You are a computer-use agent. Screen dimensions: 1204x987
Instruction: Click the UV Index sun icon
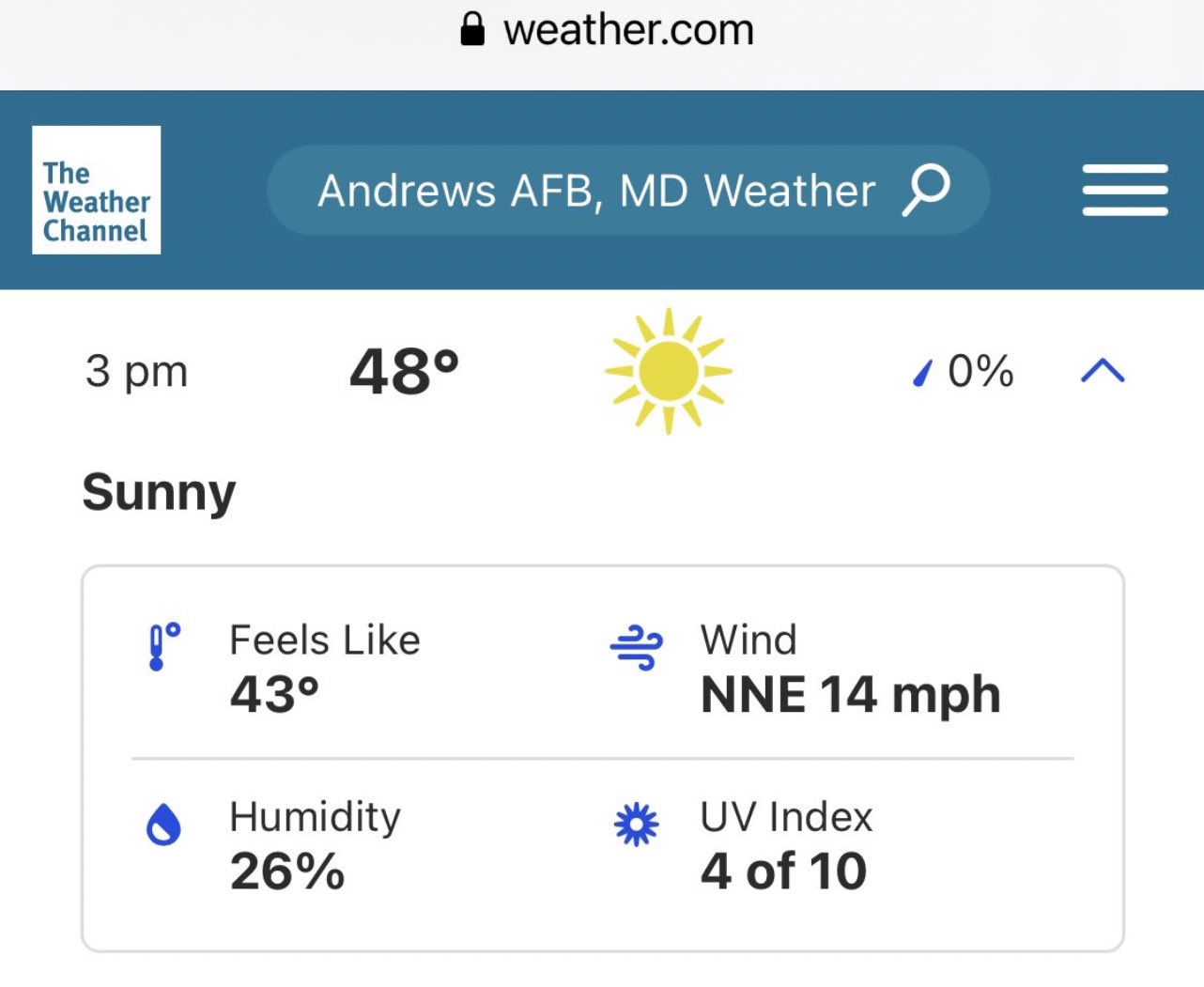(636, 825)
